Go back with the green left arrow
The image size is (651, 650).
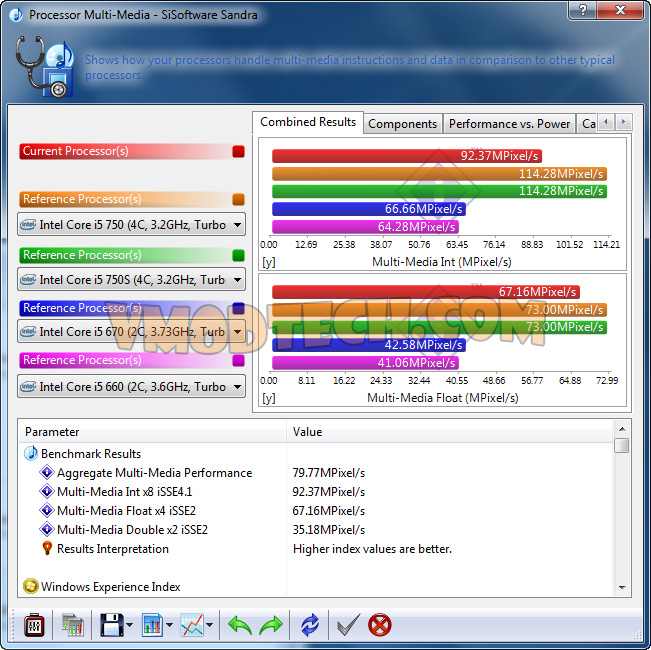240,625
